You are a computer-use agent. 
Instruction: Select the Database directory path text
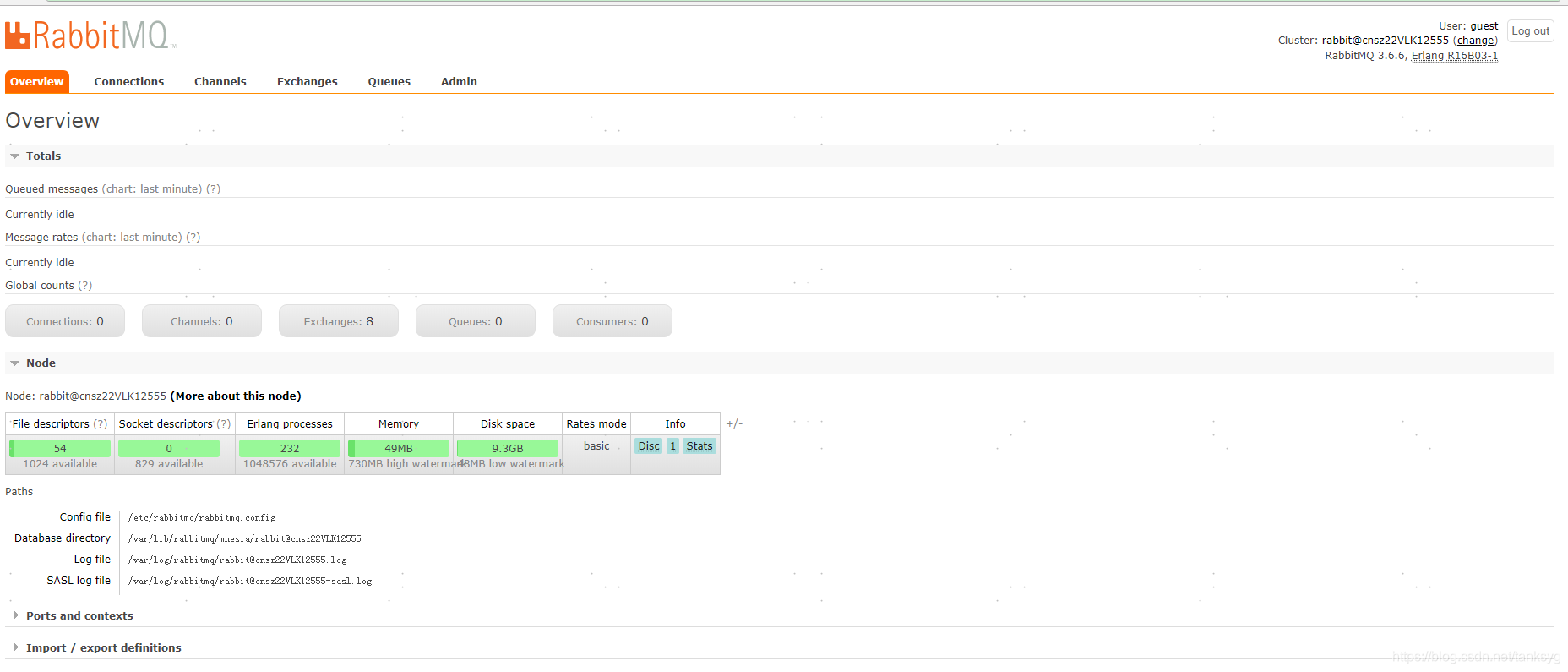click(x=245, y=538)
